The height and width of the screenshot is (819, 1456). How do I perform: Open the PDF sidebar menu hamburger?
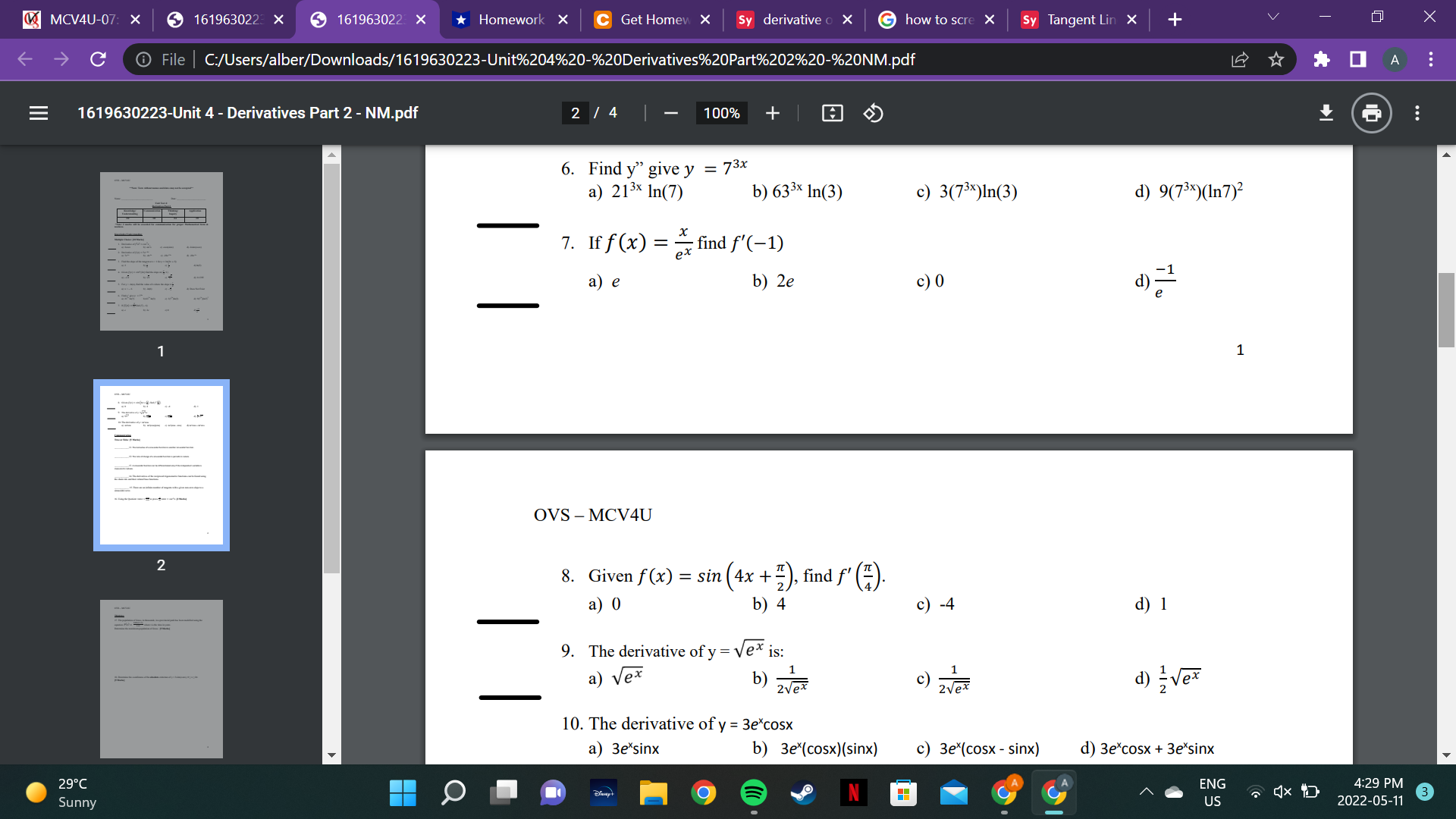pos(39,113)
